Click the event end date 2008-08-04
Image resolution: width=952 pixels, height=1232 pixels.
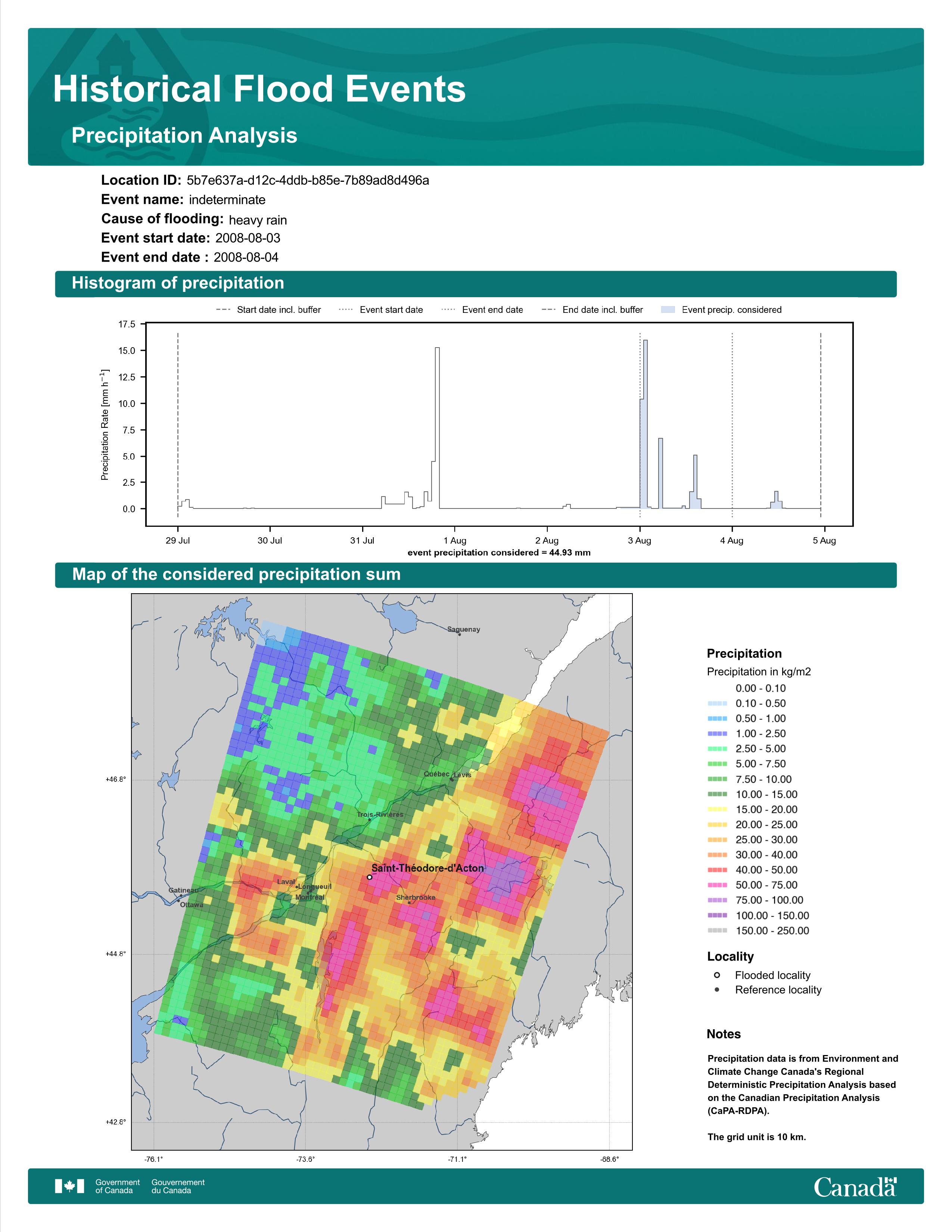pos(246,257)
